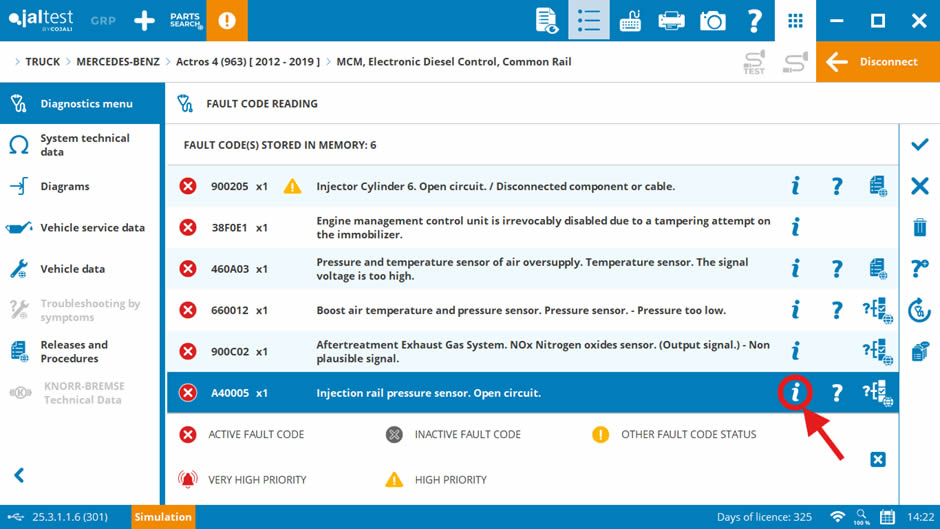This screenshot has height=529, width=940.
Task: Select MCM Electronic Diesel Control breadcrumb
Action: [x=454, y=62]
